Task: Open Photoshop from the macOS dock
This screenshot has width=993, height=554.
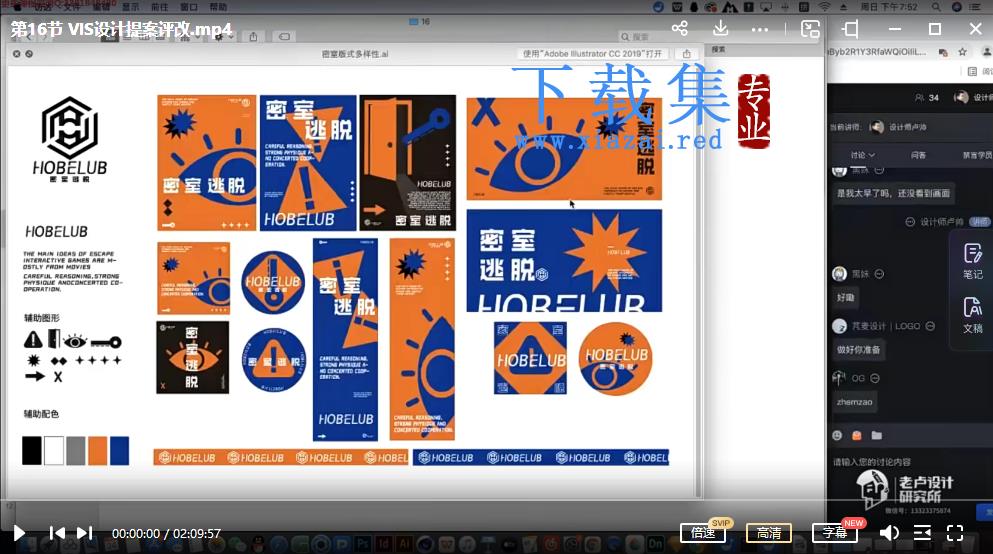Action: (x=363, y=543)
